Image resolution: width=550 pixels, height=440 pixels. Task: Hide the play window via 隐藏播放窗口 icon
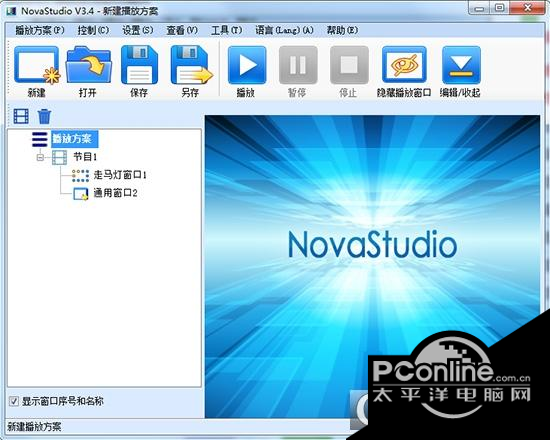(404, 65)
